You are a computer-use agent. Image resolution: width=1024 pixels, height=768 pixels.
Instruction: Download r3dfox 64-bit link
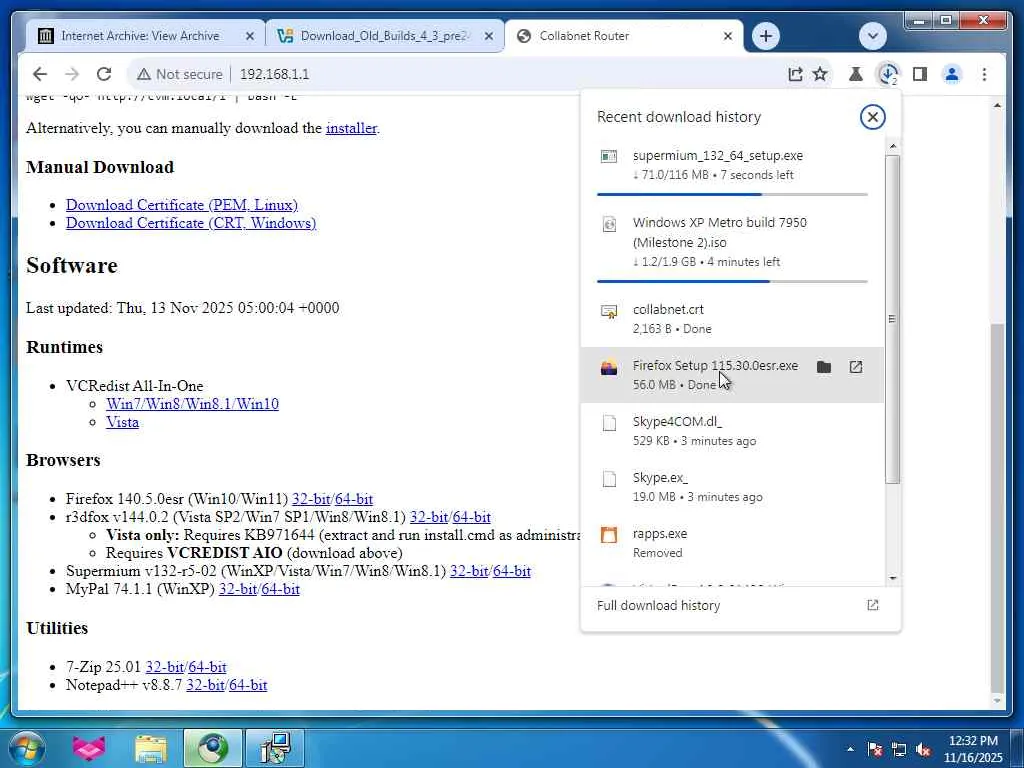click(472, 517)
